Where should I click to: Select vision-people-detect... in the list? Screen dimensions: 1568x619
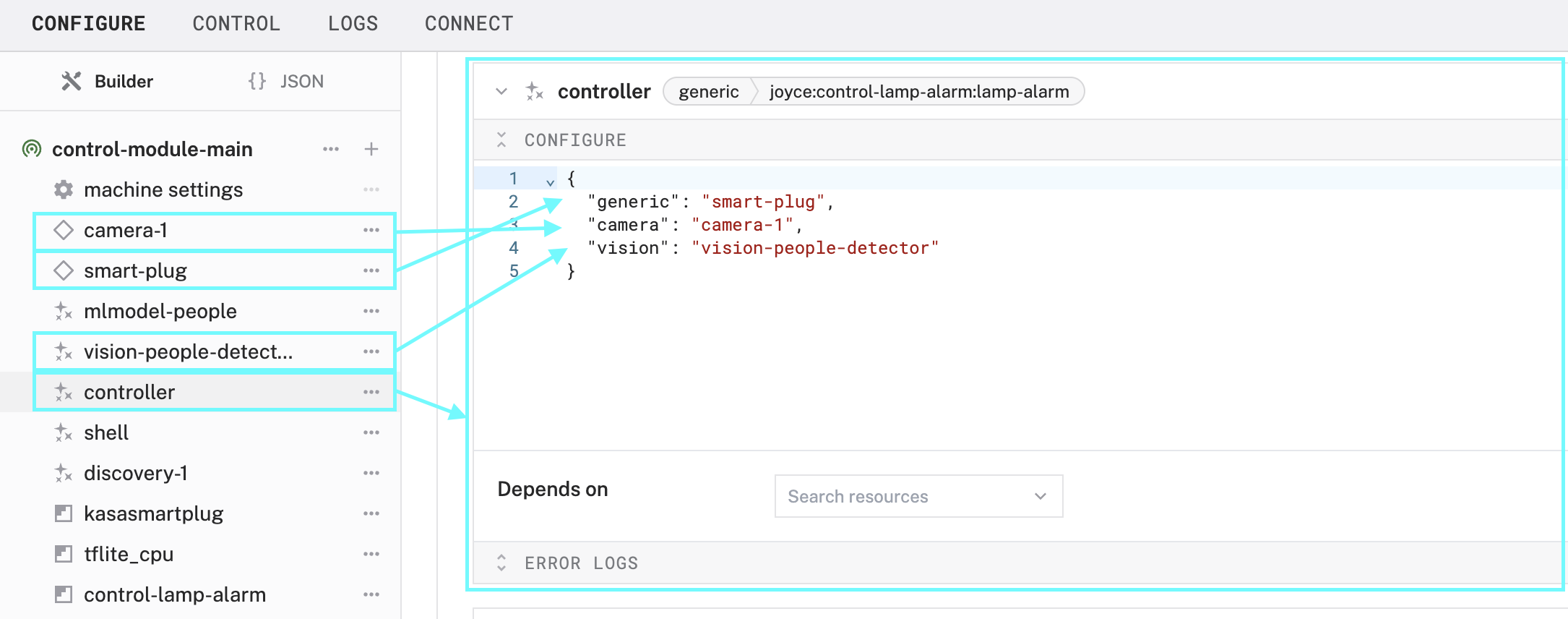189,351
